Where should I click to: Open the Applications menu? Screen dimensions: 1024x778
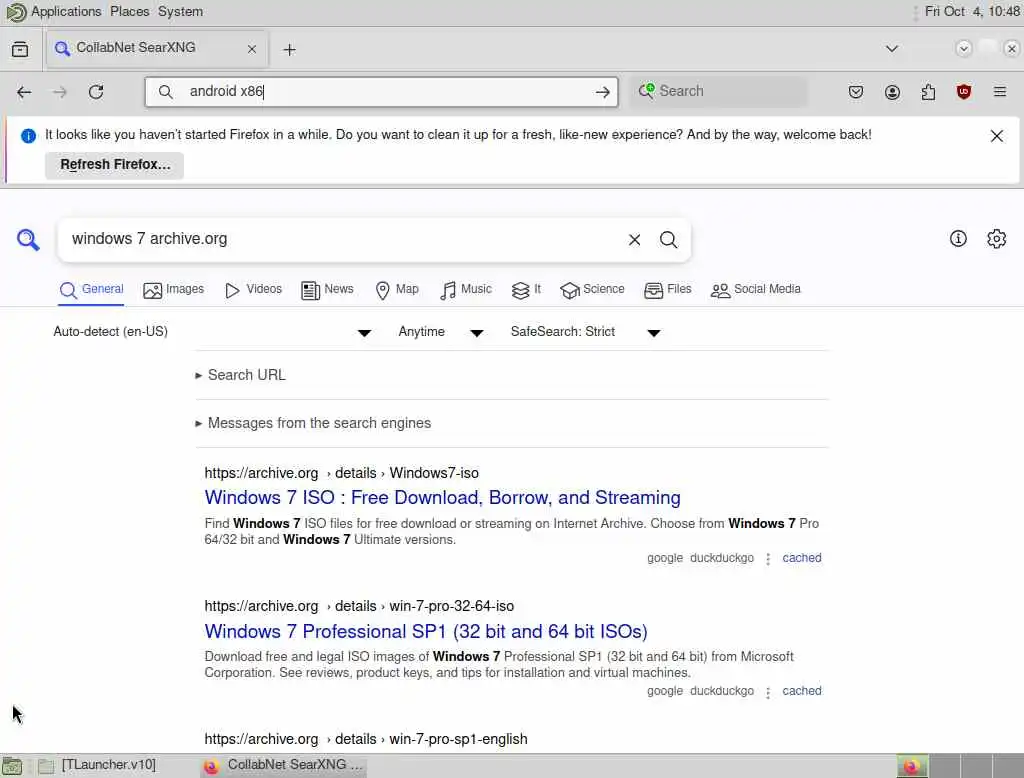coord(66,12)
